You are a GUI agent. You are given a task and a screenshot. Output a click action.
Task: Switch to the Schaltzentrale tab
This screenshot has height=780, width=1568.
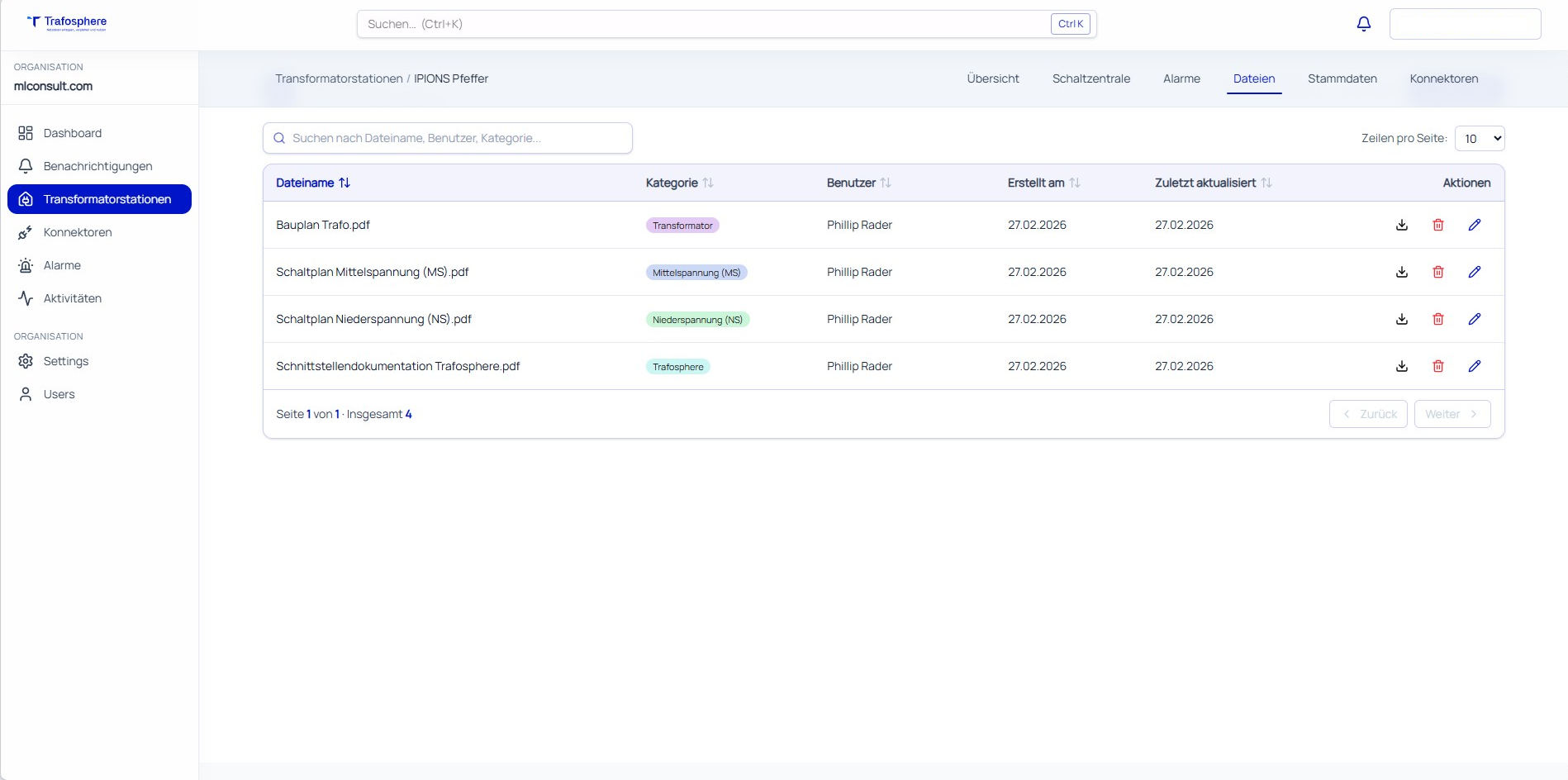point(1090,78)
